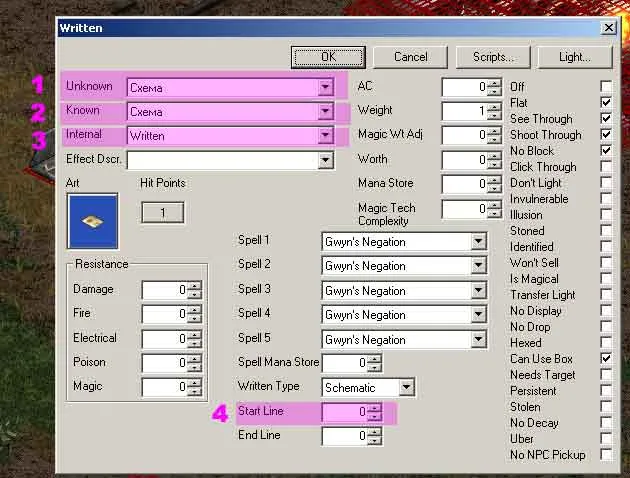Expand the Unknown name dropdown

325,87
